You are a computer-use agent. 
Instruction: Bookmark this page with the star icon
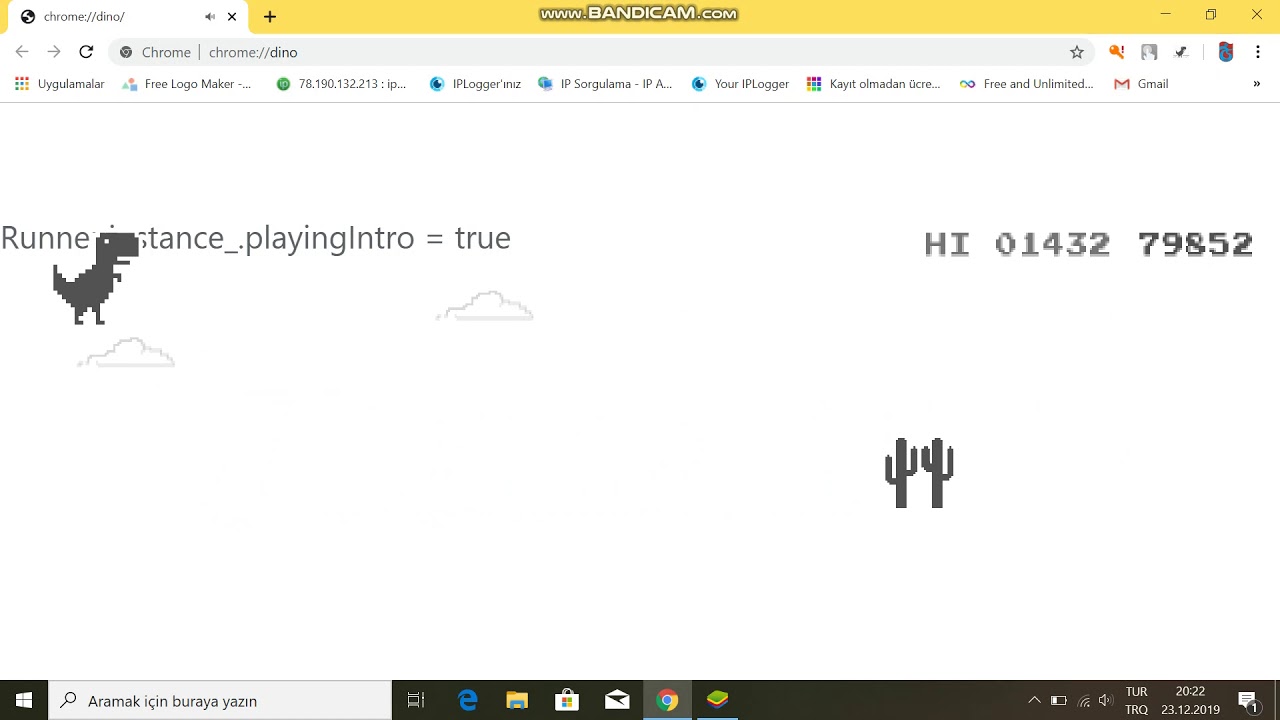coord(1077,52)
